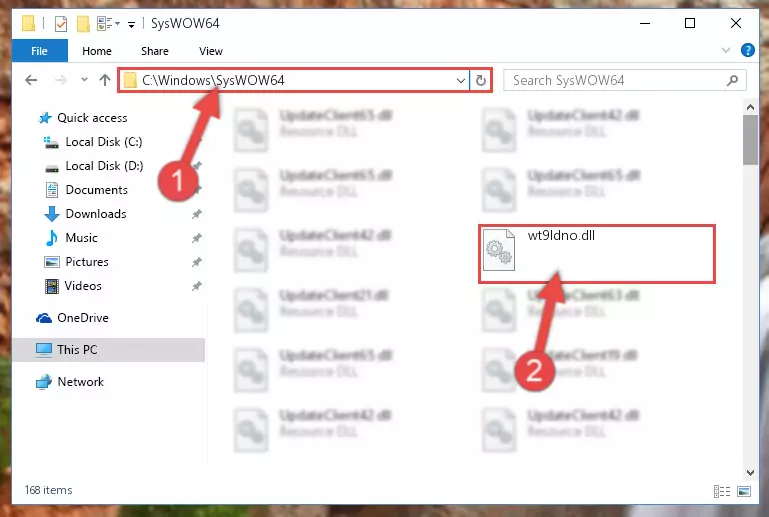This screenshot has height=517, width=769.
Task: Go up one folder level
Action: 104,80
